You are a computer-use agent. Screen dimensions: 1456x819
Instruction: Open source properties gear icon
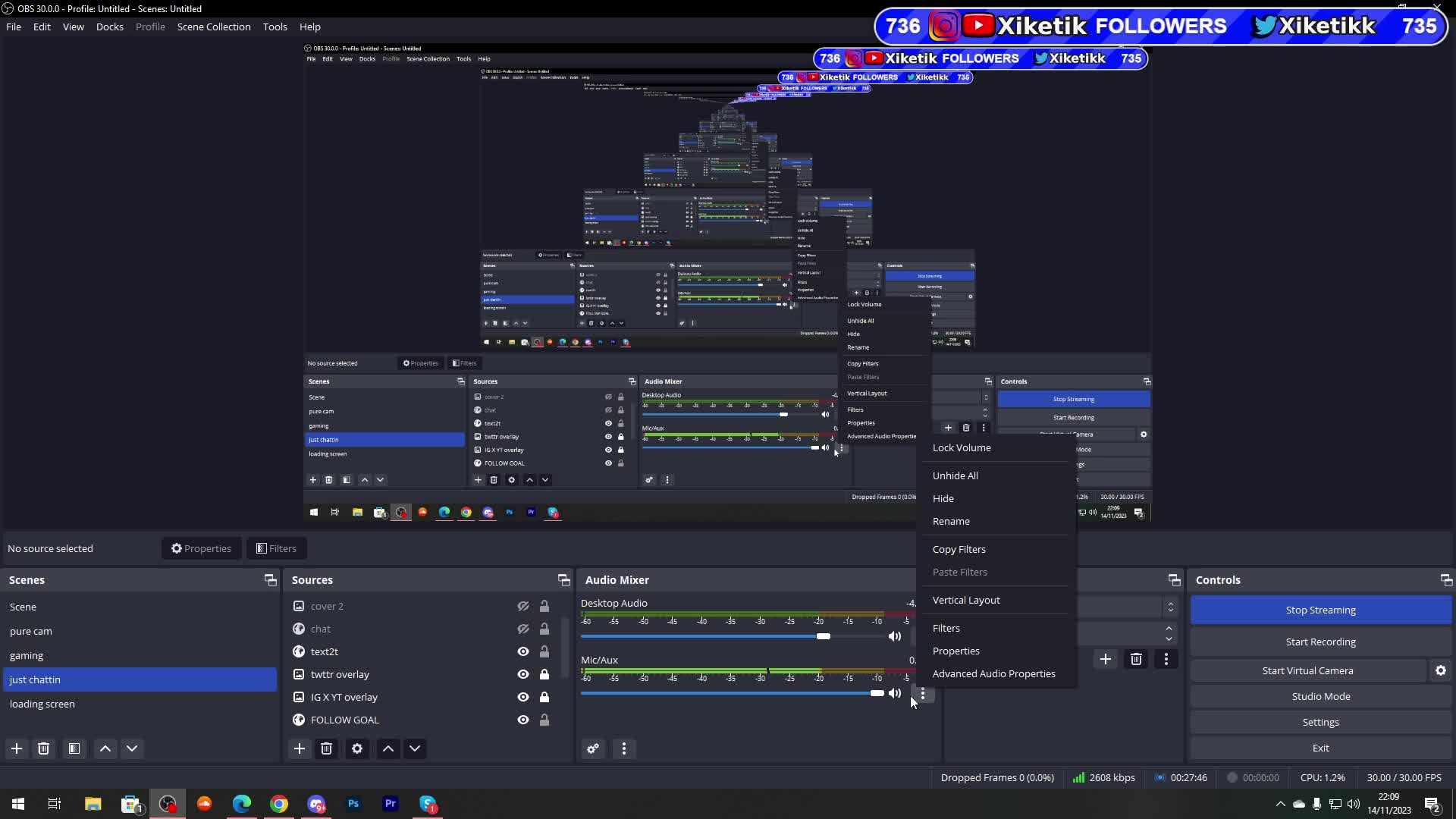[357, 748]
